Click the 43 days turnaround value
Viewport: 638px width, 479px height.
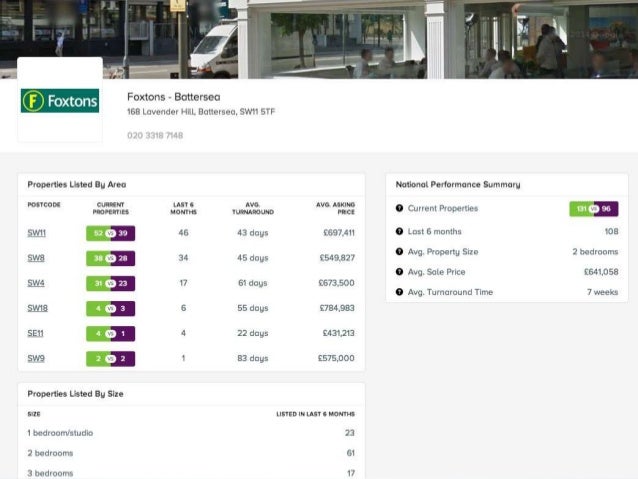(x=253, y=233)
